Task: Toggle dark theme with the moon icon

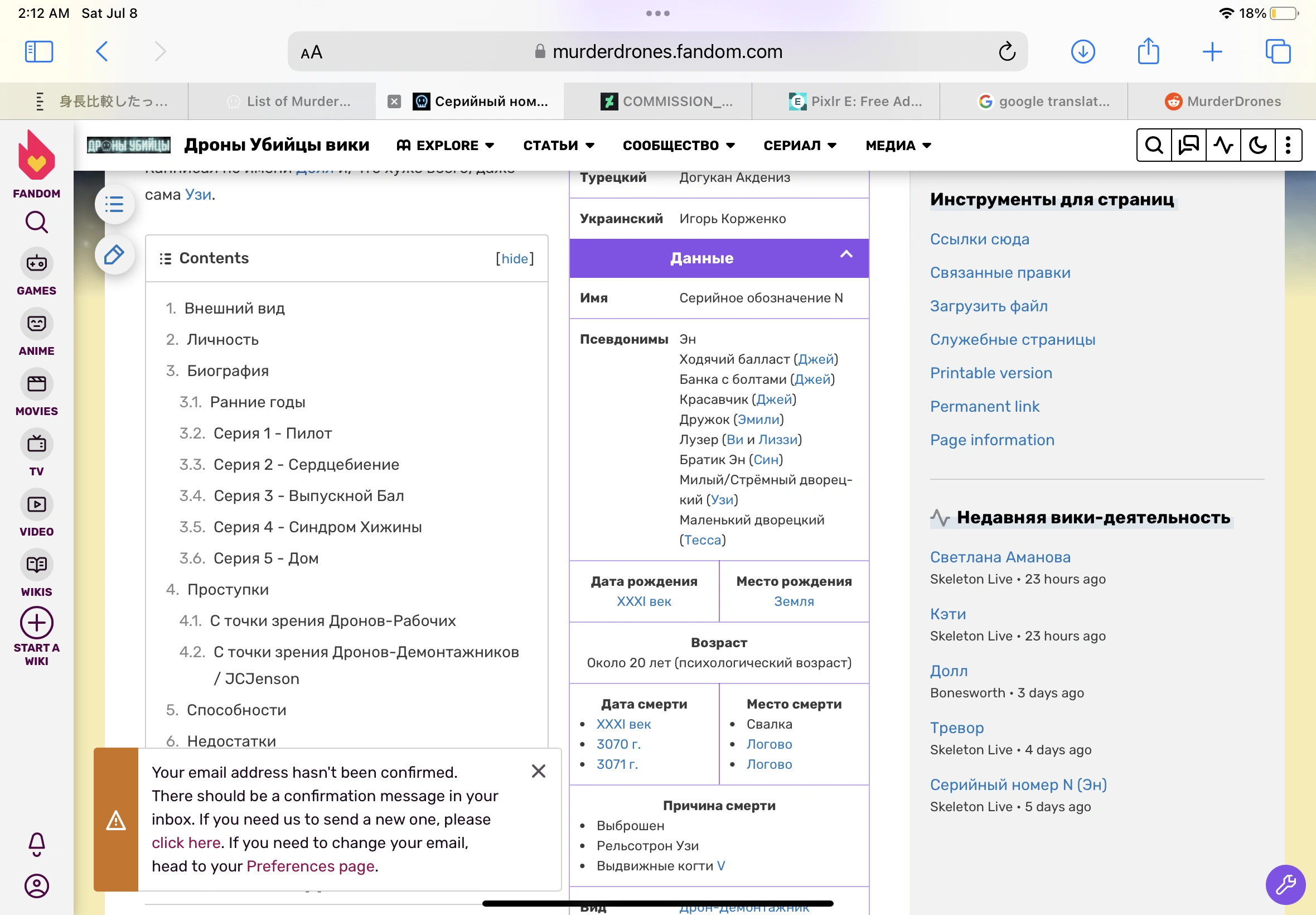Action: click(1257, 146)
